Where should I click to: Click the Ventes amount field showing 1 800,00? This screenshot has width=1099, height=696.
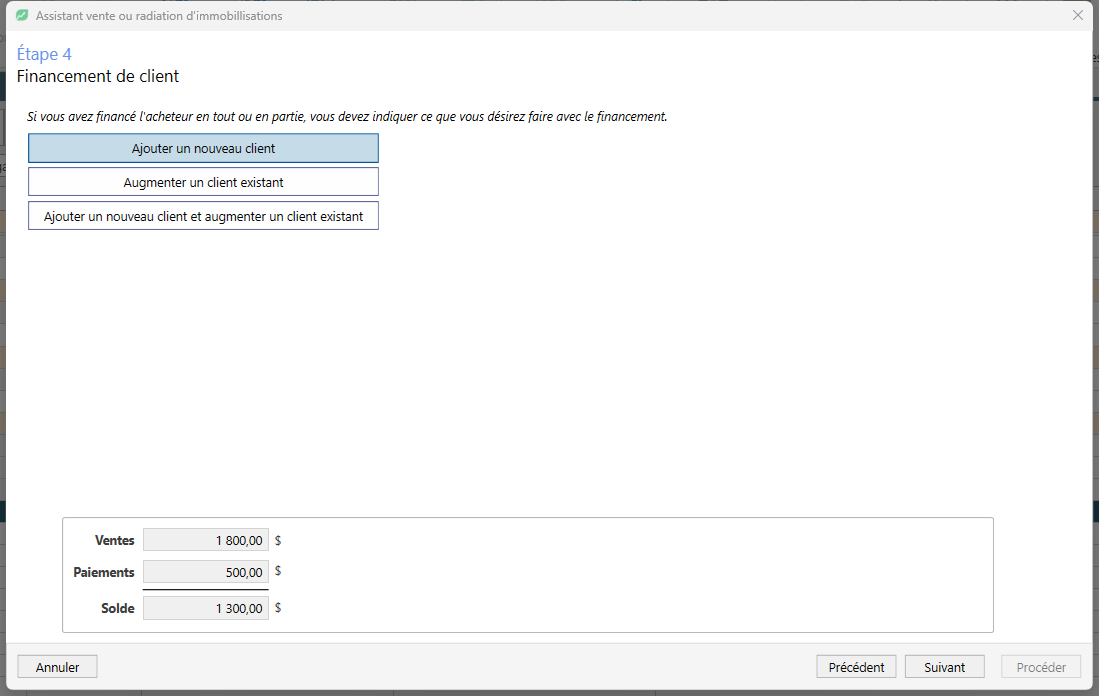pyautogui.click(x=206, y=540)
